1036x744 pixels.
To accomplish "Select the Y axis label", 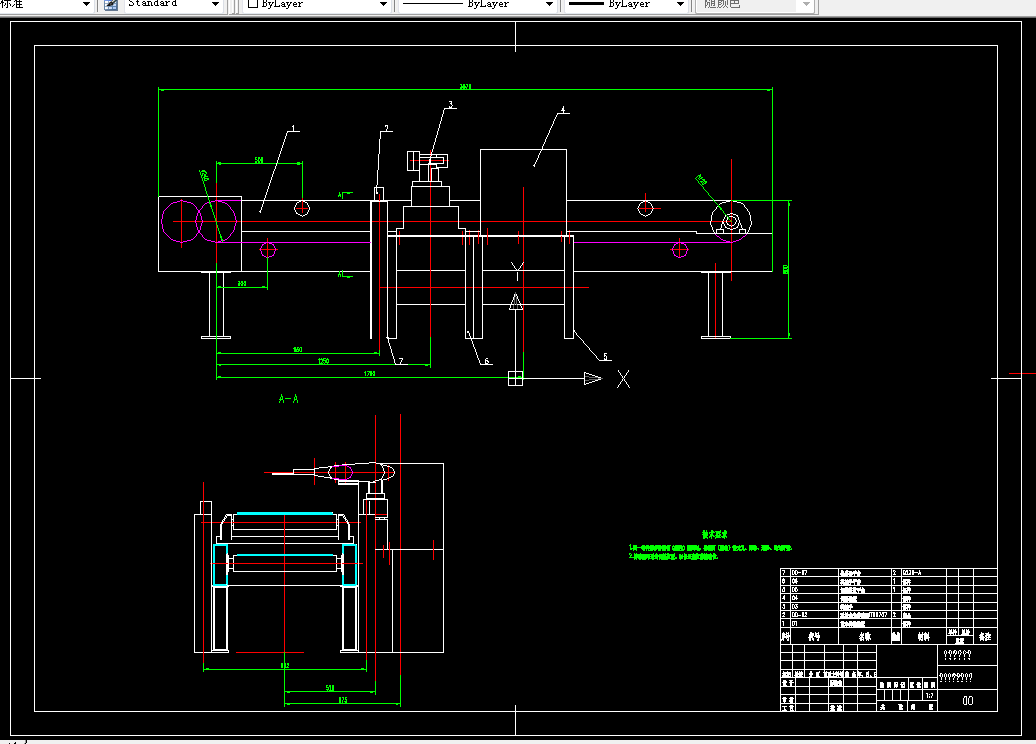I will 517,270.
